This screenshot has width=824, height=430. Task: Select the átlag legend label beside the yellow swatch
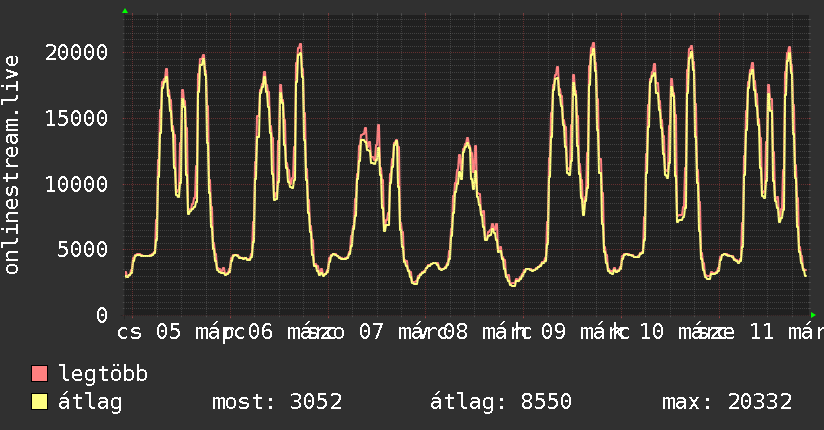point(90,402)
